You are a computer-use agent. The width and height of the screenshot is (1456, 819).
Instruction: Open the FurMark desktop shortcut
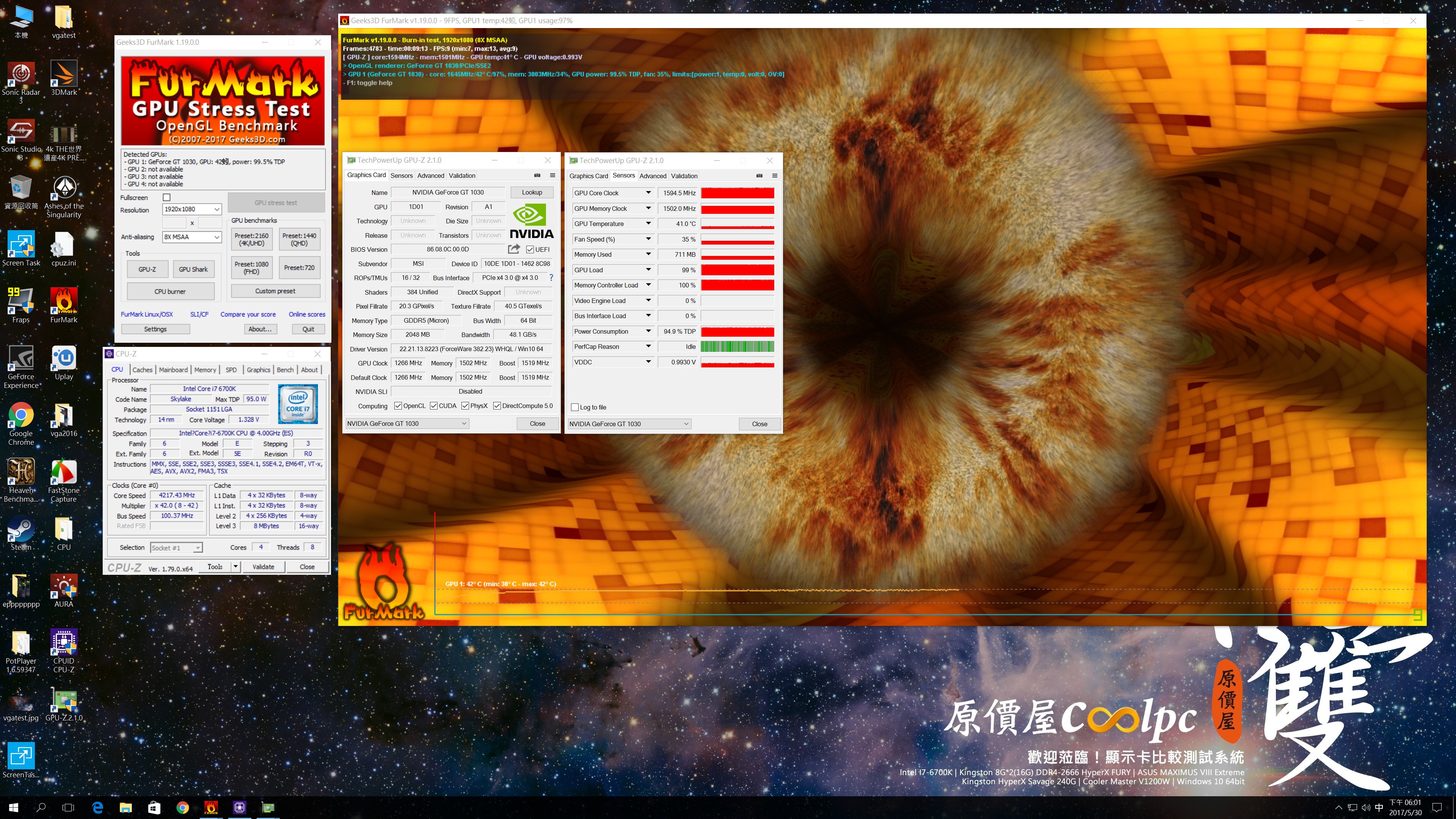coord(64,305)
